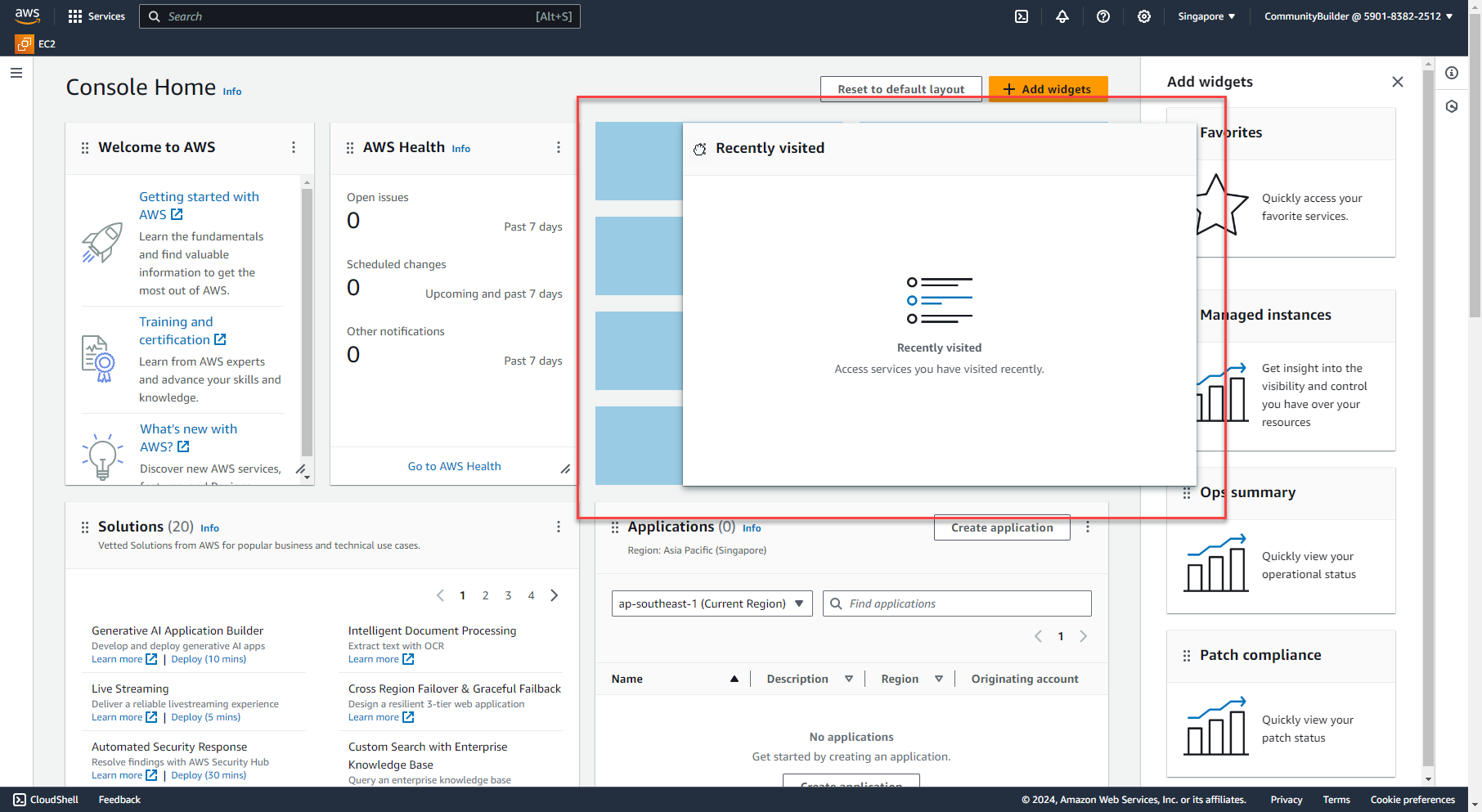The height and width of the screenshot is (812, 1482).
Task: Click the hamburger navigation menu icon
Action: point(16,73)
